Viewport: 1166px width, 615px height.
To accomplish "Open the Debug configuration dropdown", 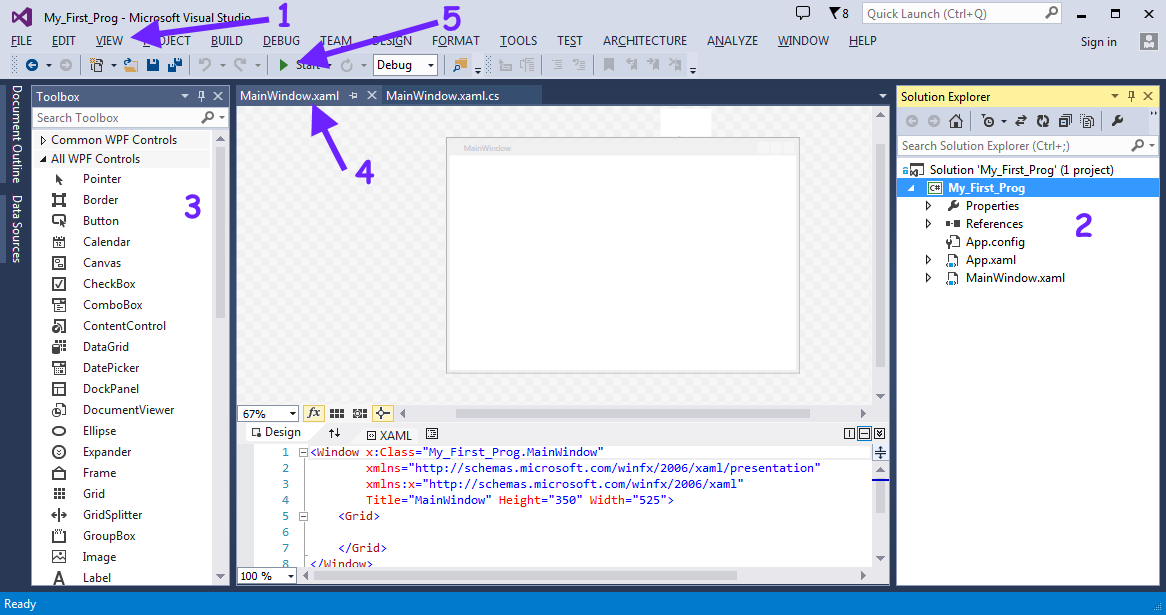I will click(x=405, y=65).
